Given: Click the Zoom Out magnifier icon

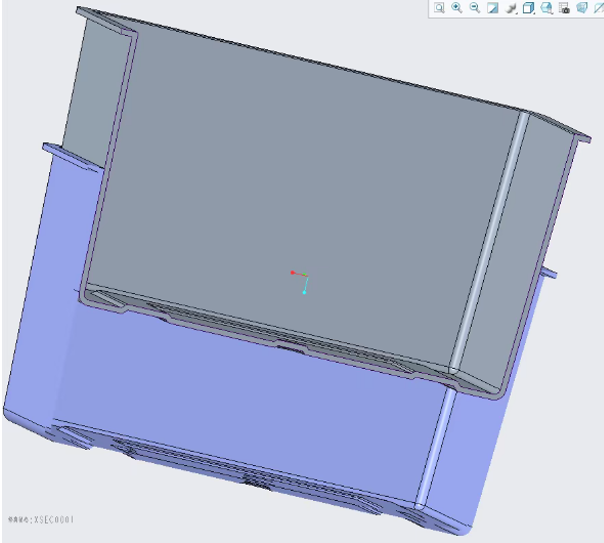Looking at the screenshot, I should 474,8.
